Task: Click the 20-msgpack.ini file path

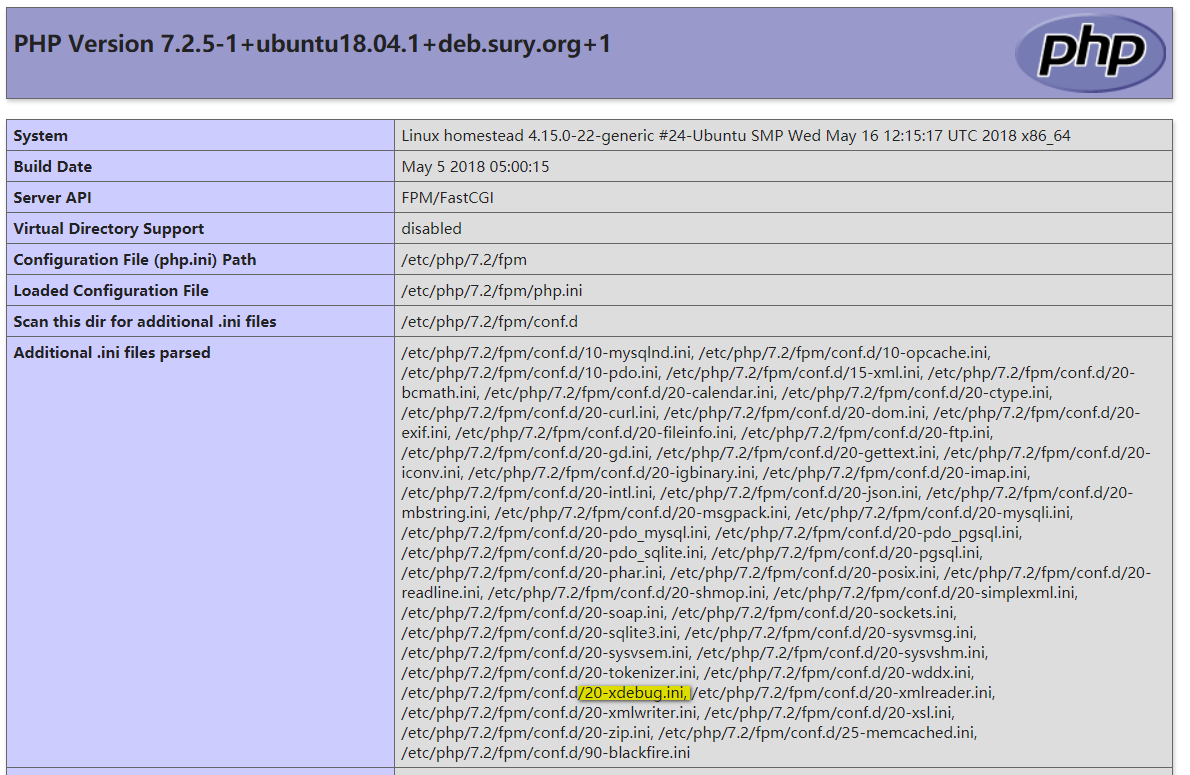Action: coord(641,513)
